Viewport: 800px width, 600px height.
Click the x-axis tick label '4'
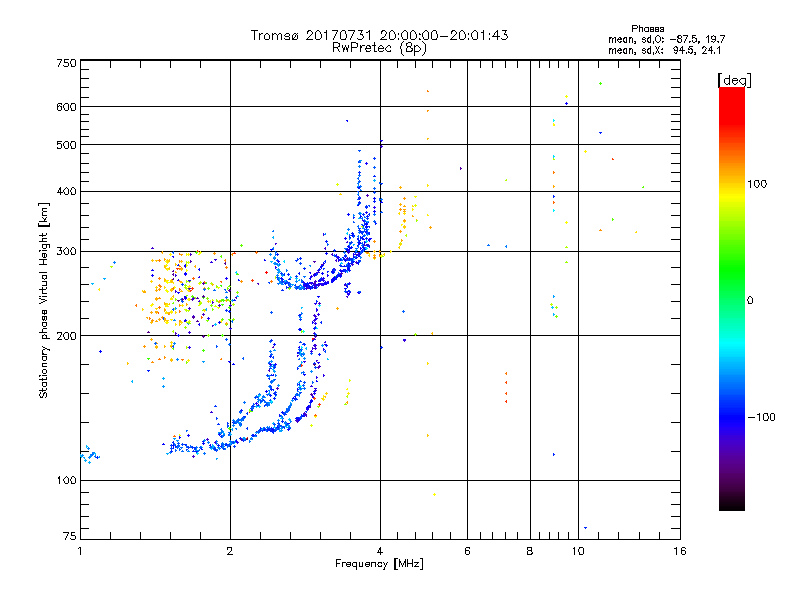(x=380, y=551)
